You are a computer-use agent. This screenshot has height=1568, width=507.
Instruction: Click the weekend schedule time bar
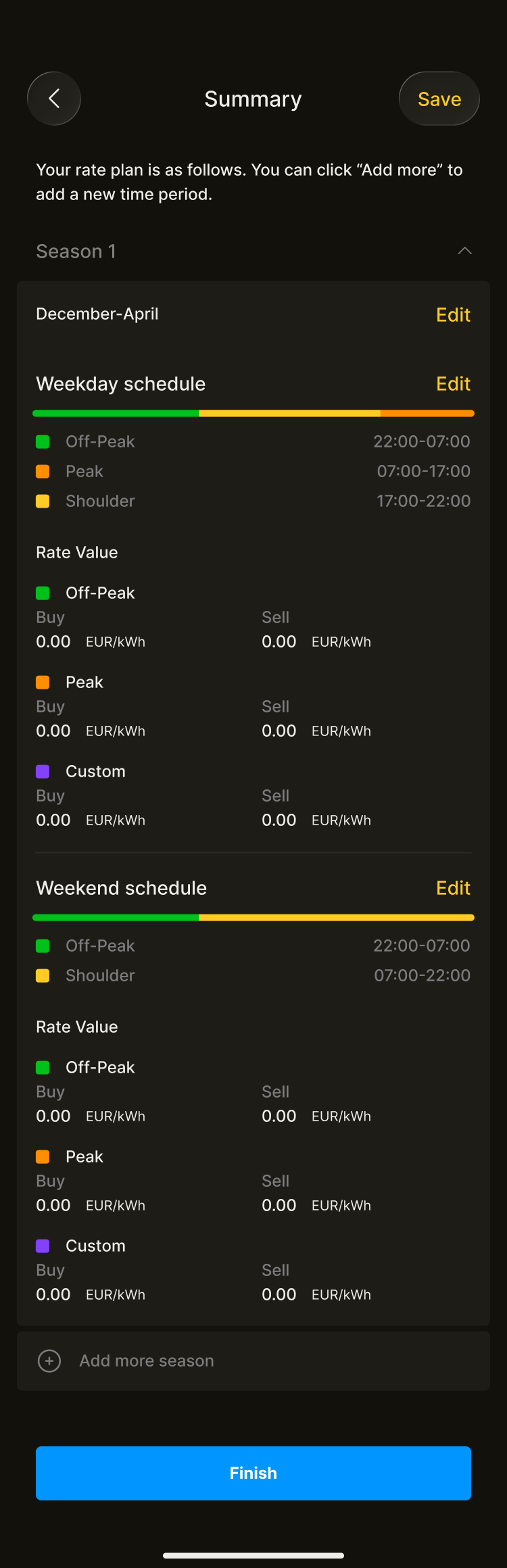pyautogui.click(x=254, y=917)
